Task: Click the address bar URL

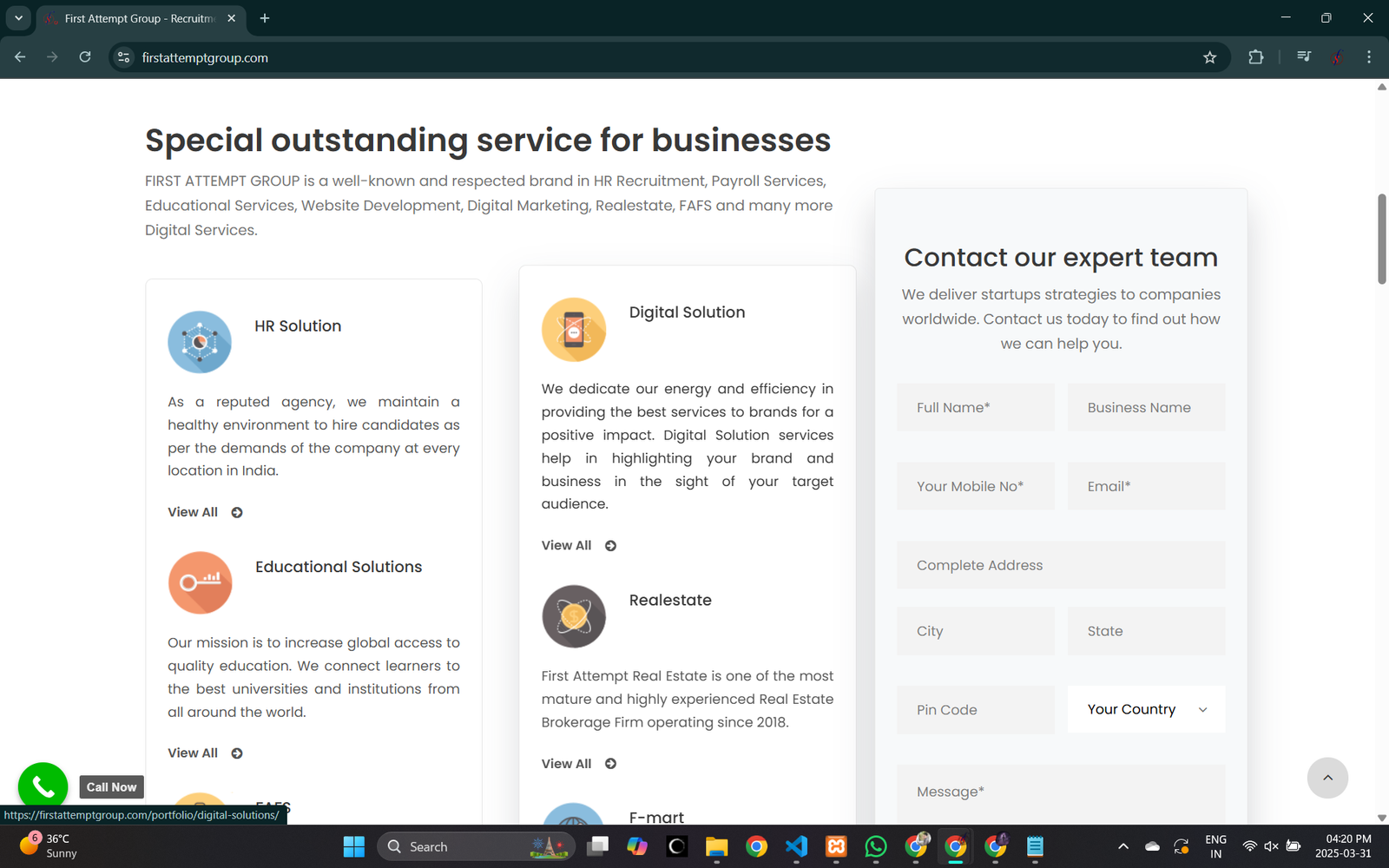Action: click(205, 58)
